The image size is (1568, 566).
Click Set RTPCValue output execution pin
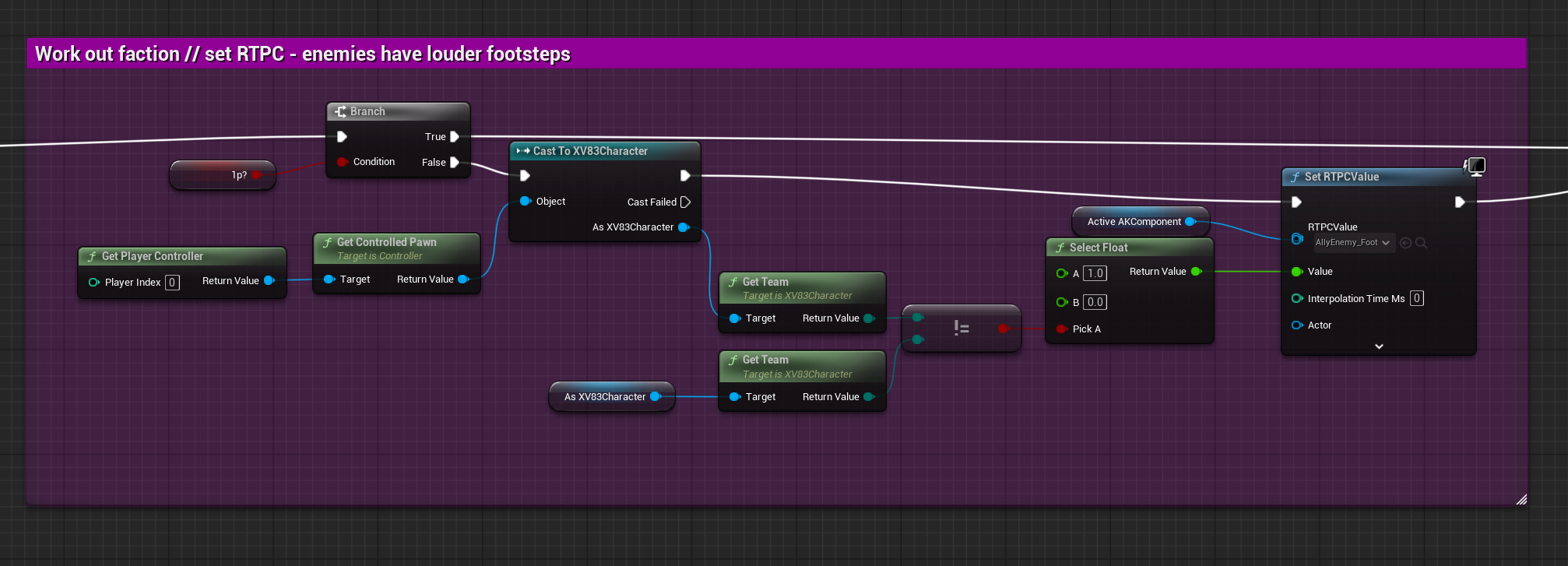tap(1460, 202)
